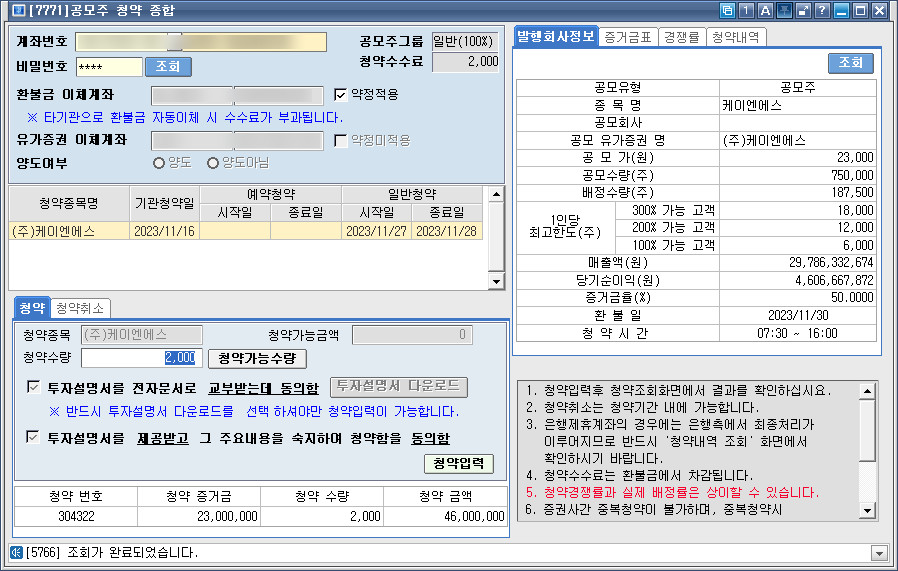Toggle 투자설명서 숙지 청약 동의 checkbox
The height and width of the screenshot is (571, 898).
pos(33,438)
